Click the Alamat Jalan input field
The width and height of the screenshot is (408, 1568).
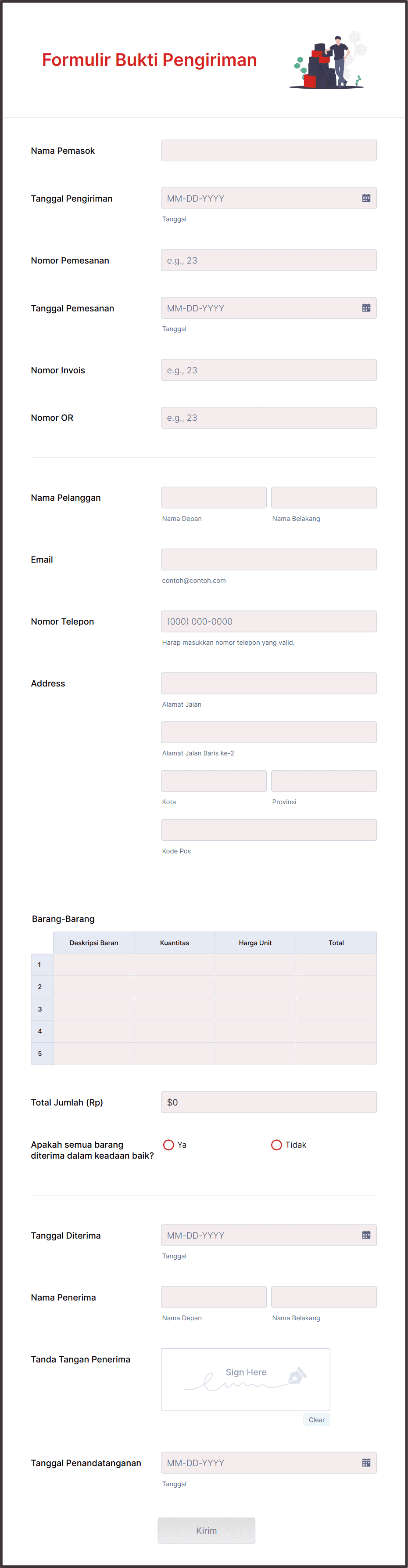[x=269, y=683]
